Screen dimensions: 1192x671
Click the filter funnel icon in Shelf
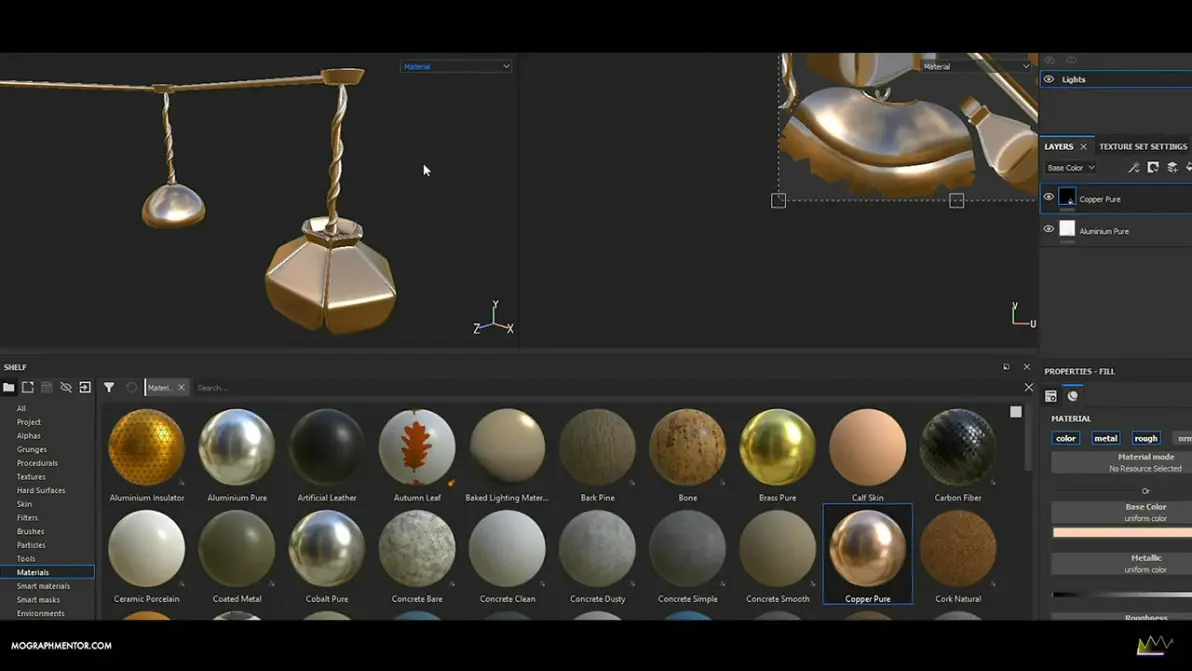point(109,387)
